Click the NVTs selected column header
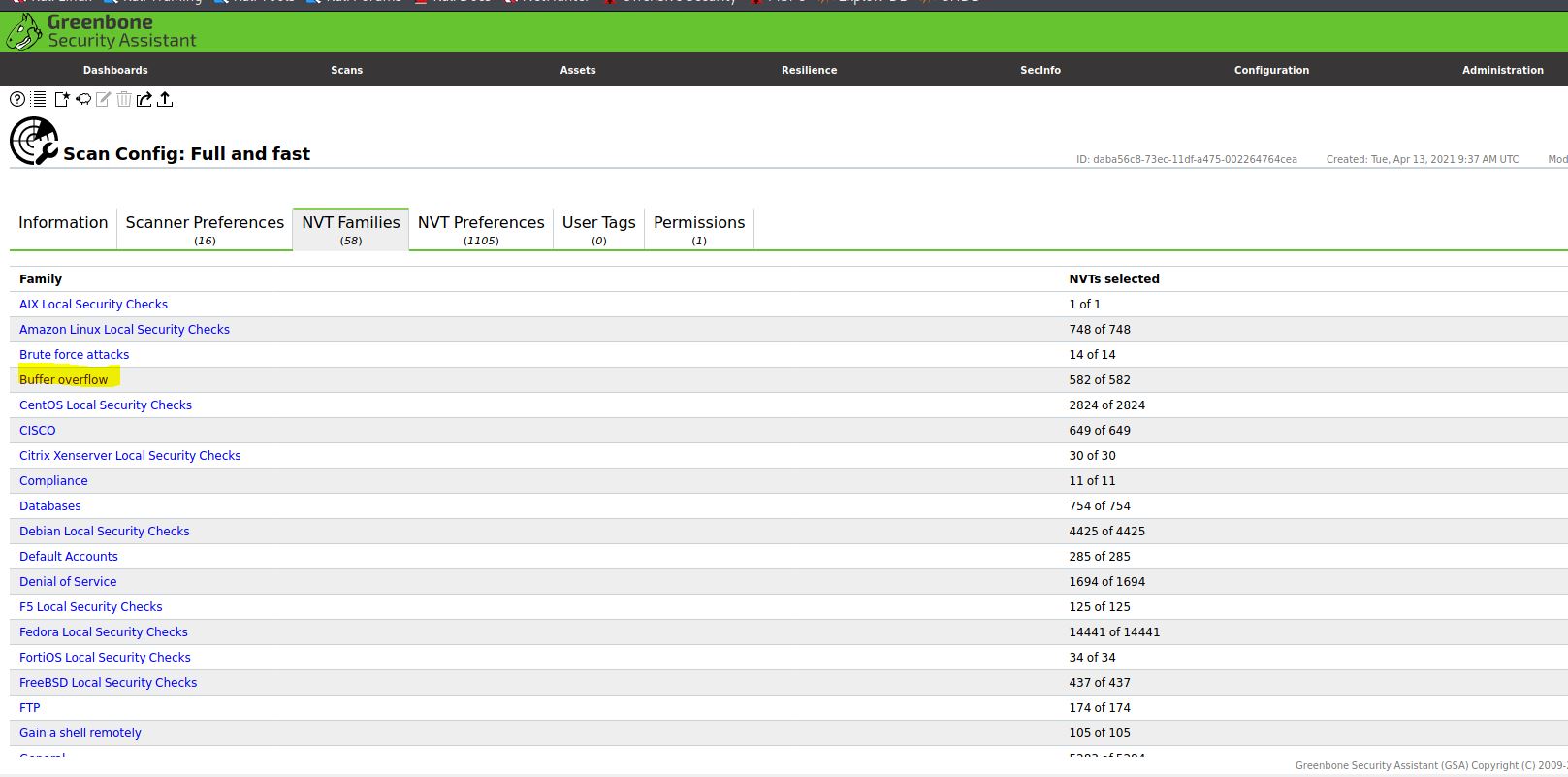This screenshot has height=777, width=1568. click(1114, 279)
